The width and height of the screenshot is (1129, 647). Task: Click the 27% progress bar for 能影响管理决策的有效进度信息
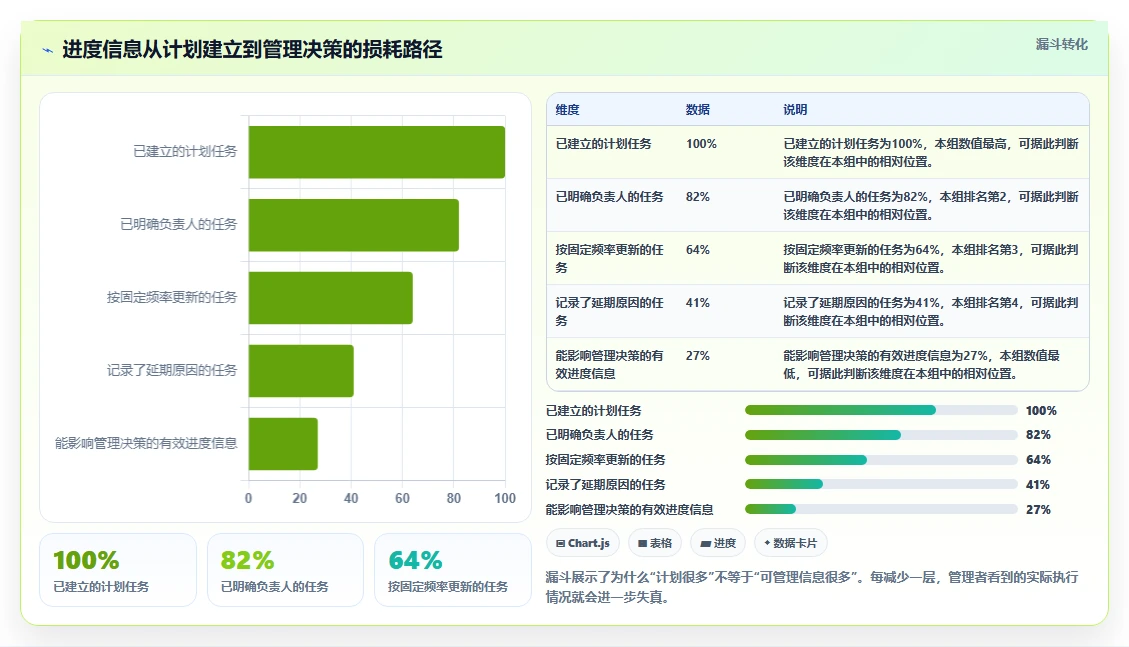coord(881,509)
